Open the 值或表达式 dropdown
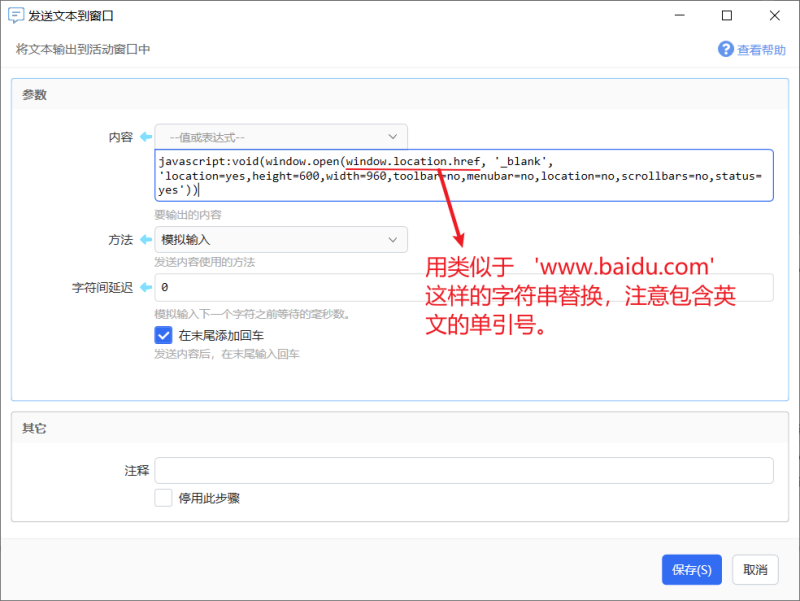 pos(281,137)
